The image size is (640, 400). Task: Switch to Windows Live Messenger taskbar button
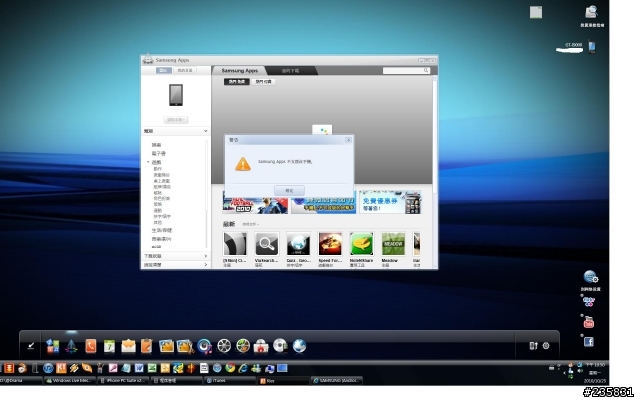[x=70, y=380]
